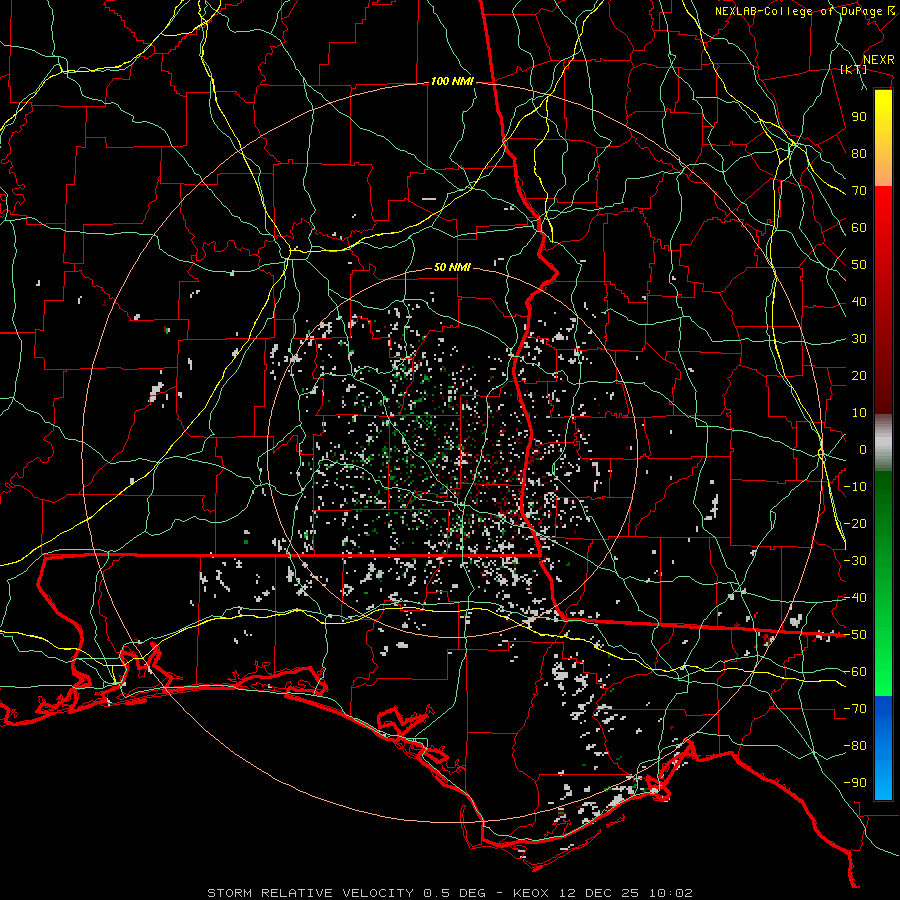Viewport: 900px width, 900px height.
Task: Click the 10 value on the velocity scale
Action: pyautogui.click(x=859, y=413)
